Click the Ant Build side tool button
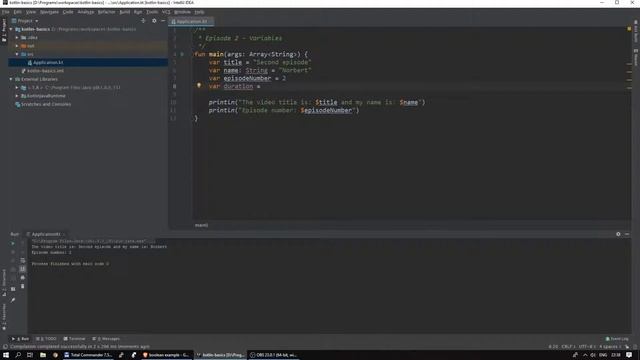Image resolution: width=640 pixels, height=360 pixels. 636,32
